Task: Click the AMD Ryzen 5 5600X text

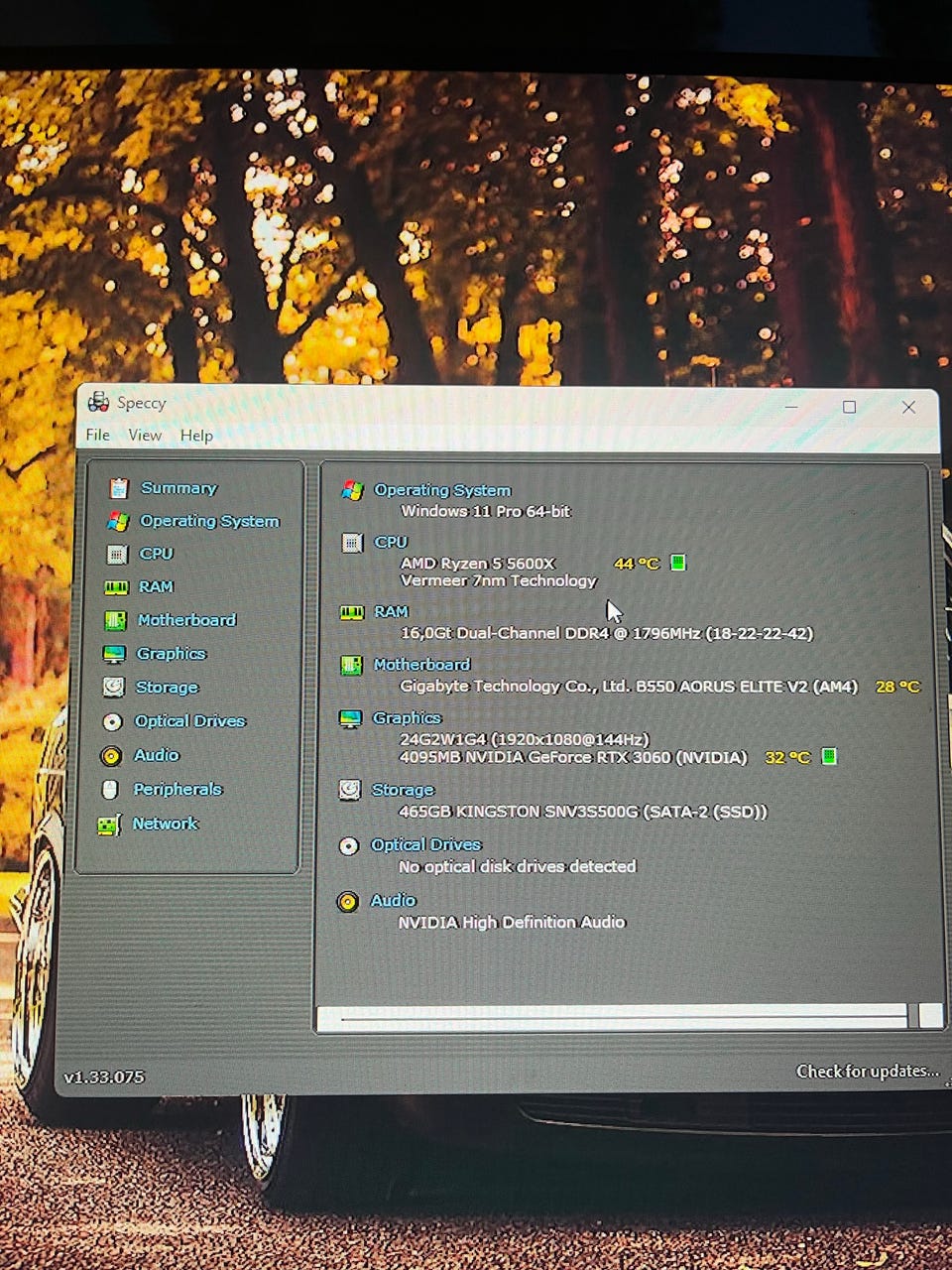Action: (x=477, y=564)
